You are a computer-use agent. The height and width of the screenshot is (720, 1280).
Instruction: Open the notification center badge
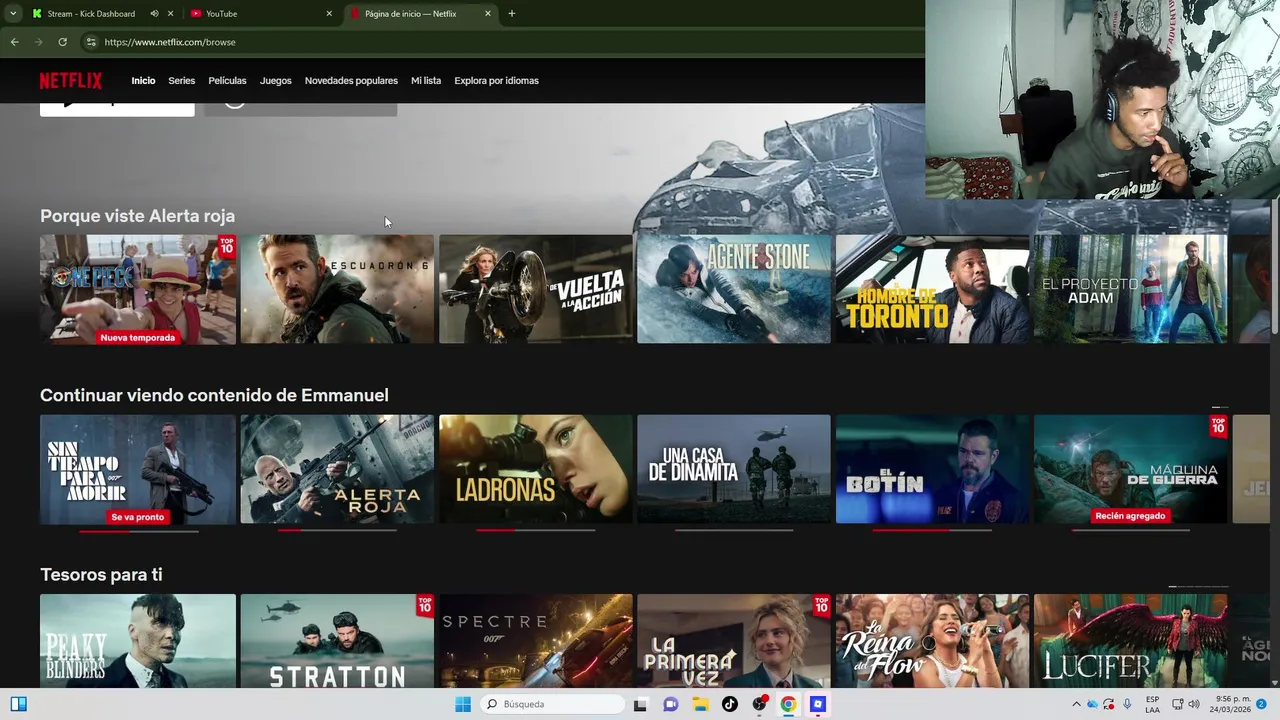click(1261, 704)
